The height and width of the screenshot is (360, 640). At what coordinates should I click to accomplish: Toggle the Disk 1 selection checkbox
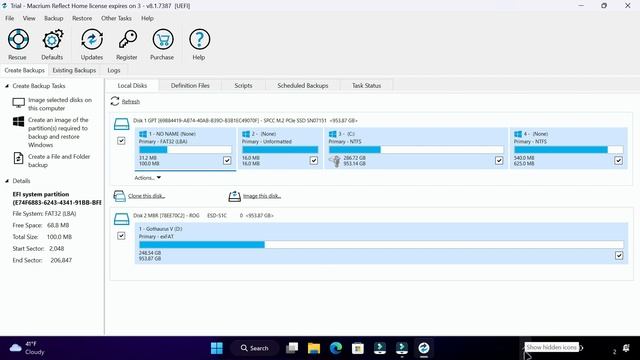(x=121, y=141)
